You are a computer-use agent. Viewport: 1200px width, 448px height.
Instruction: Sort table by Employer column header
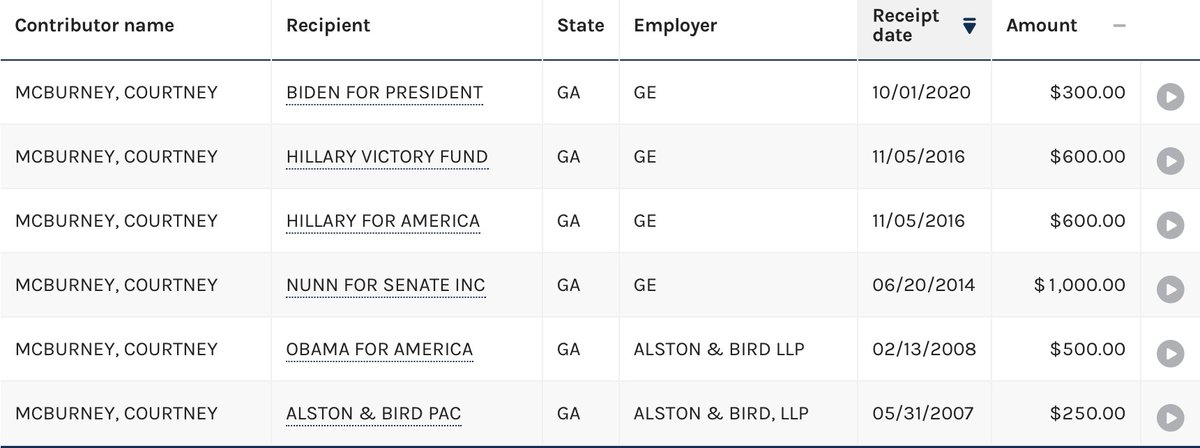675,26
